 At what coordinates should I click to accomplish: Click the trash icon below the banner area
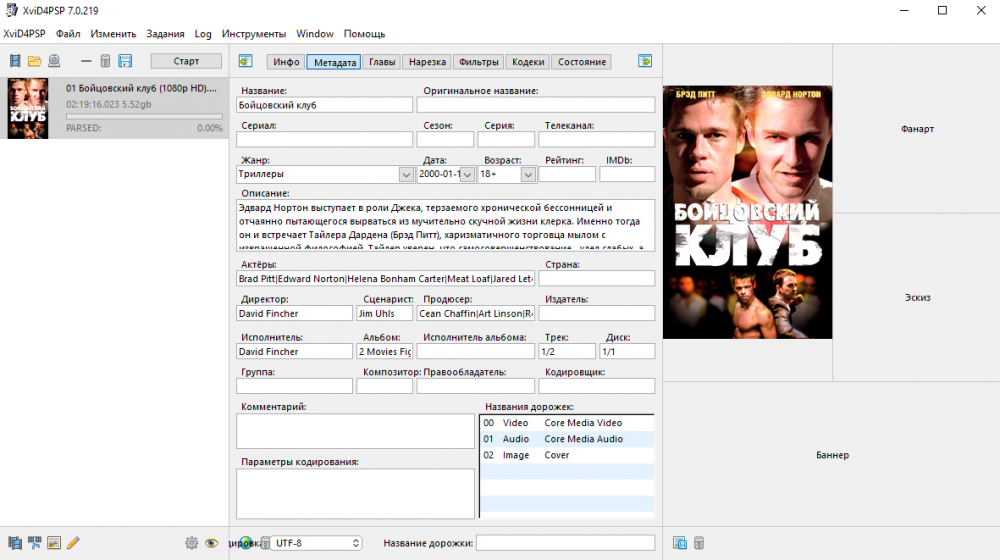point(699,543)
